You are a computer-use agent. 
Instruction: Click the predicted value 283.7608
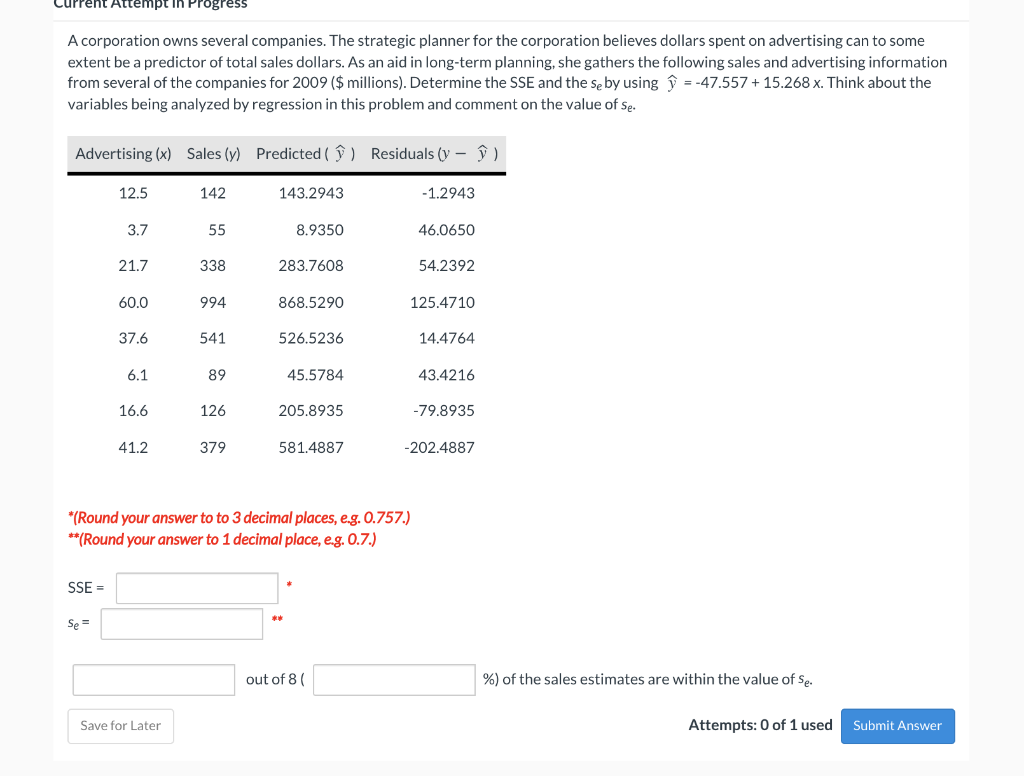tap(311, 266)
